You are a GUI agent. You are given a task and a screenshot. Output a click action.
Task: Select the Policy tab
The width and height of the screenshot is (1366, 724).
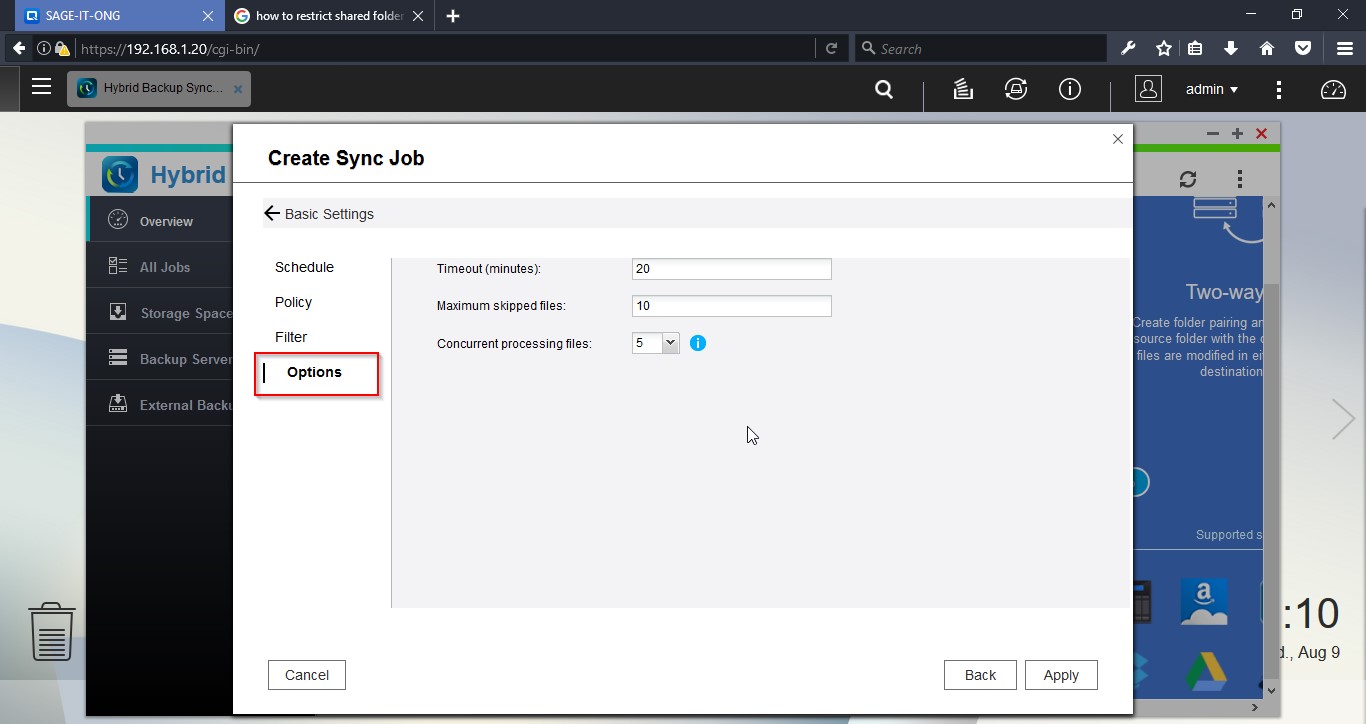coord(293,302)
